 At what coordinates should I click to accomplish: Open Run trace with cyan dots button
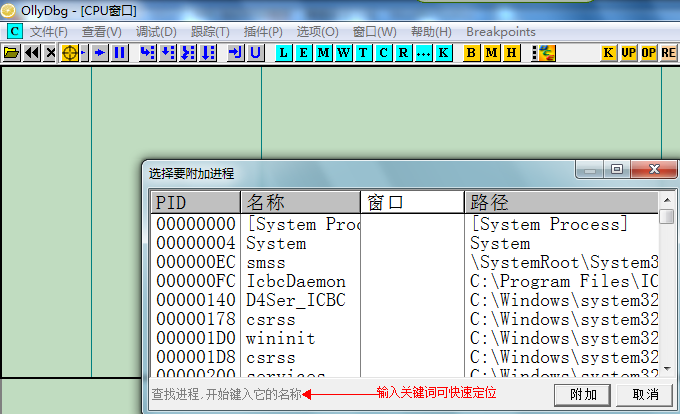(x=423, y=53)
